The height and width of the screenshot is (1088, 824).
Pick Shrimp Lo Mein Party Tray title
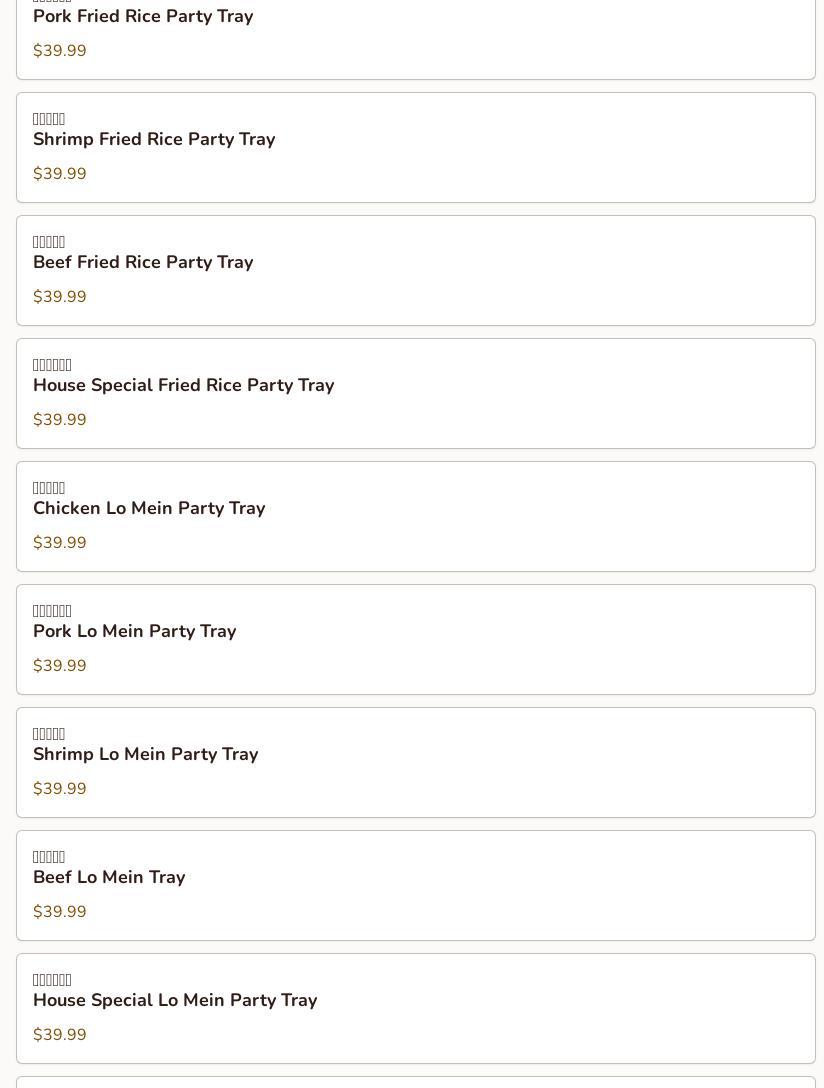(145, 755)
